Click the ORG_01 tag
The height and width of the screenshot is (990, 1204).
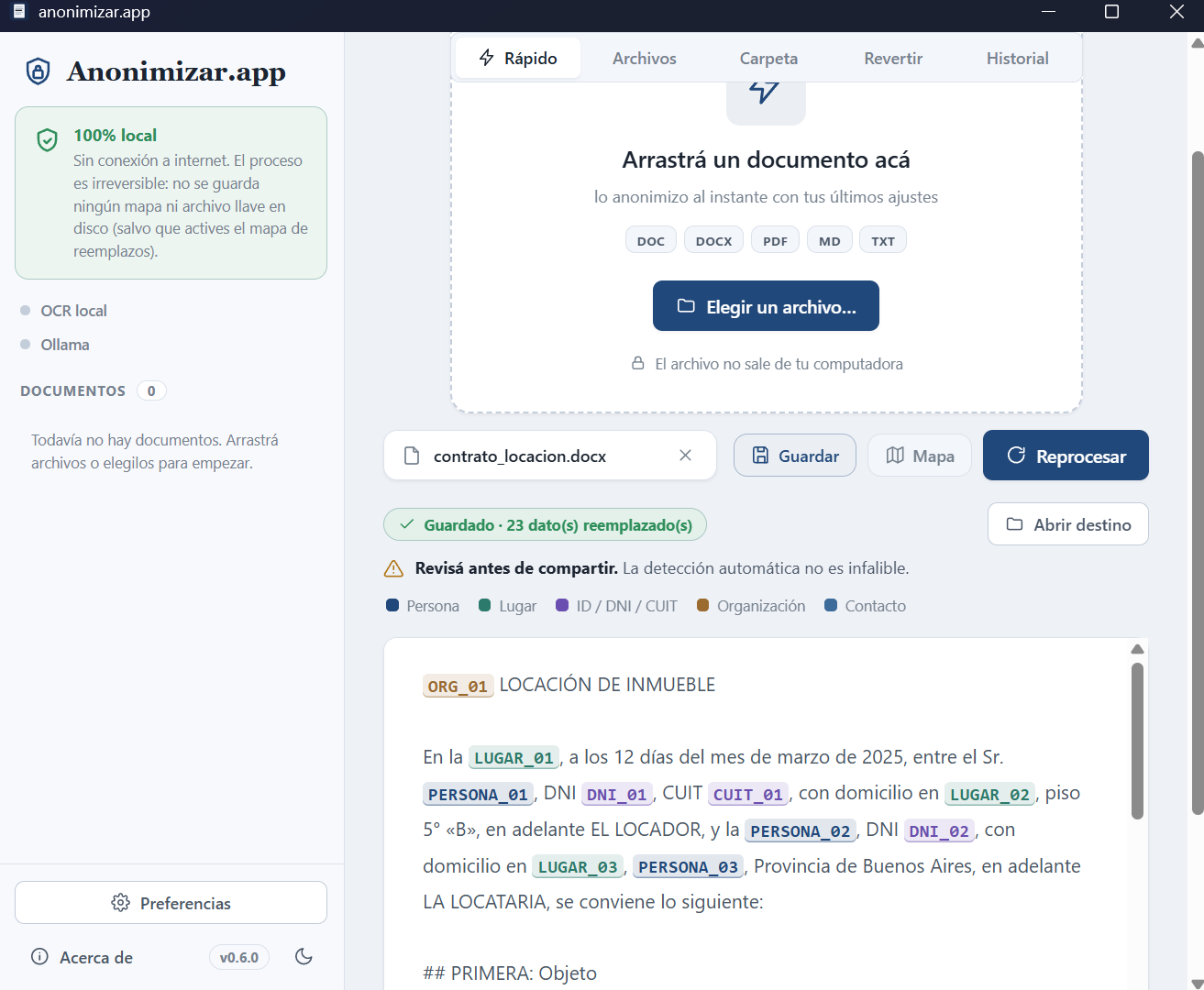(x=458, y=686)
